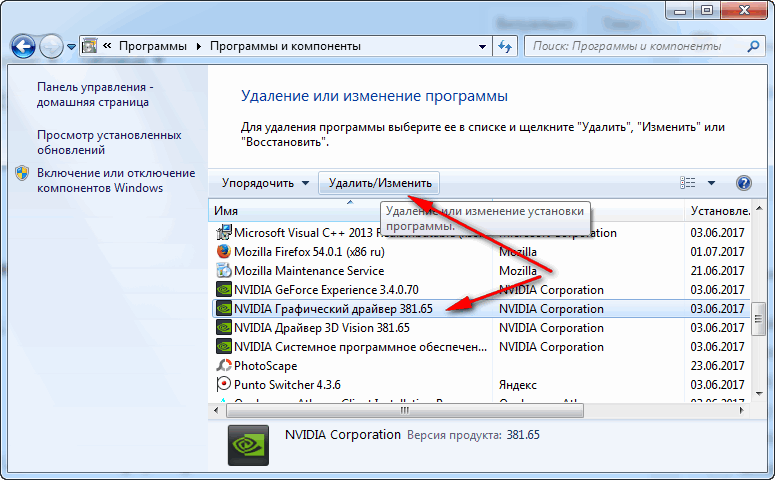
Task: Open "Панель управления - домашняя страница" link
Action: click(x=95, y=94)
